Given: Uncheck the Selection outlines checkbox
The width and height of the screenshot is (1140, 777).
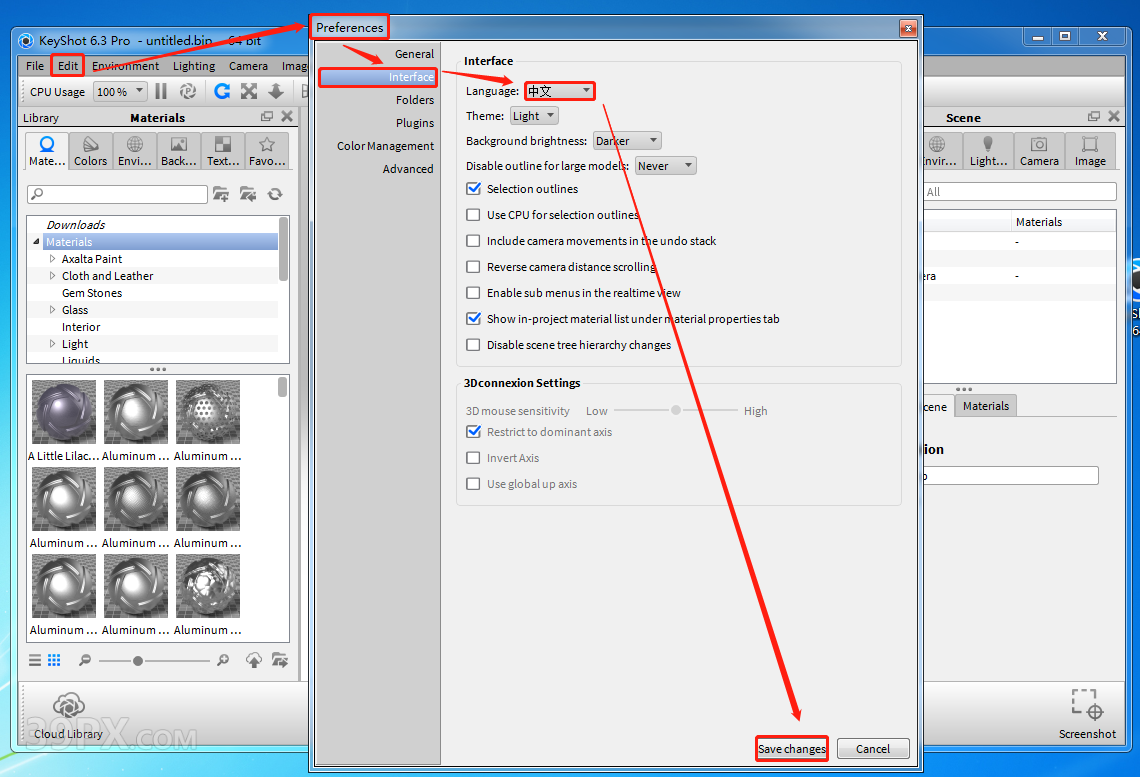Looking at the screenshot, I should point(474,189).
